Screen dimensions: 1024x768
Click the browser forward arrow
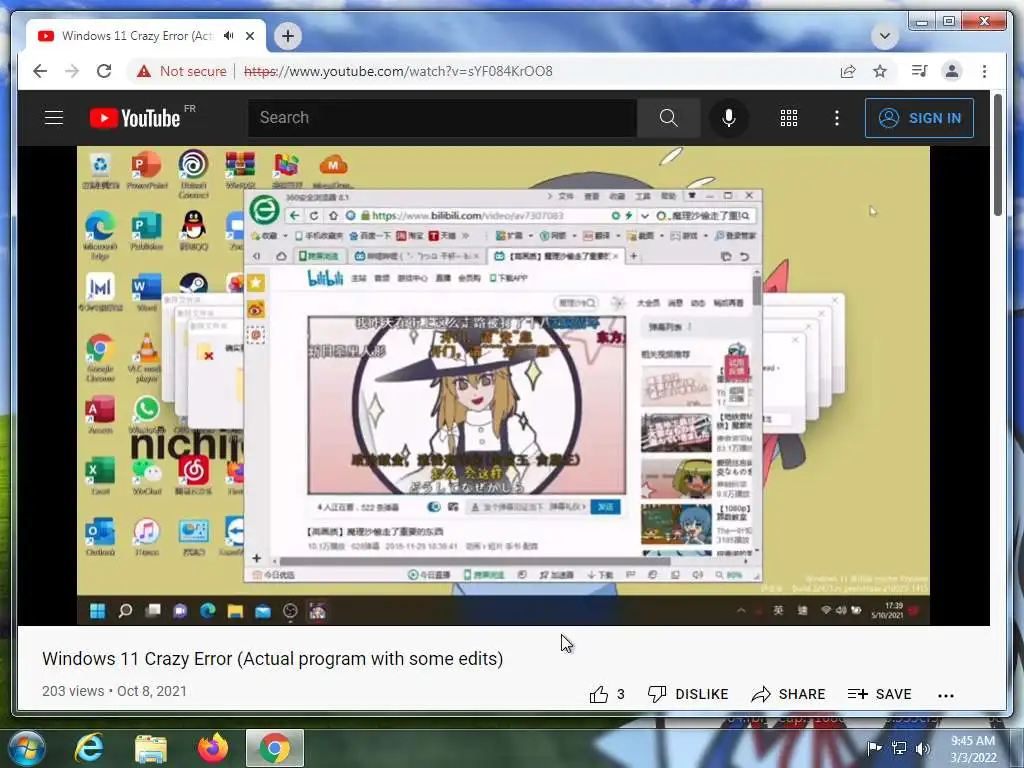click(72, 71)
